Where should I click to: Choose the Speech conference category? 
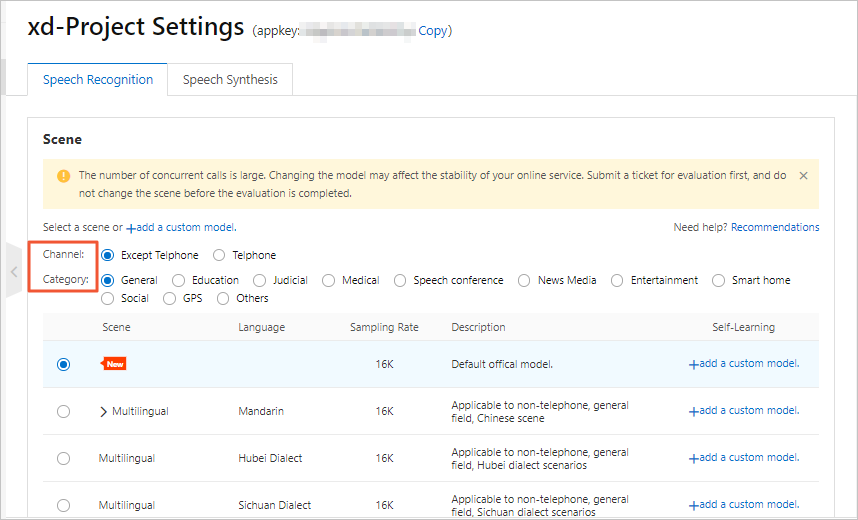tap(400, 280)
